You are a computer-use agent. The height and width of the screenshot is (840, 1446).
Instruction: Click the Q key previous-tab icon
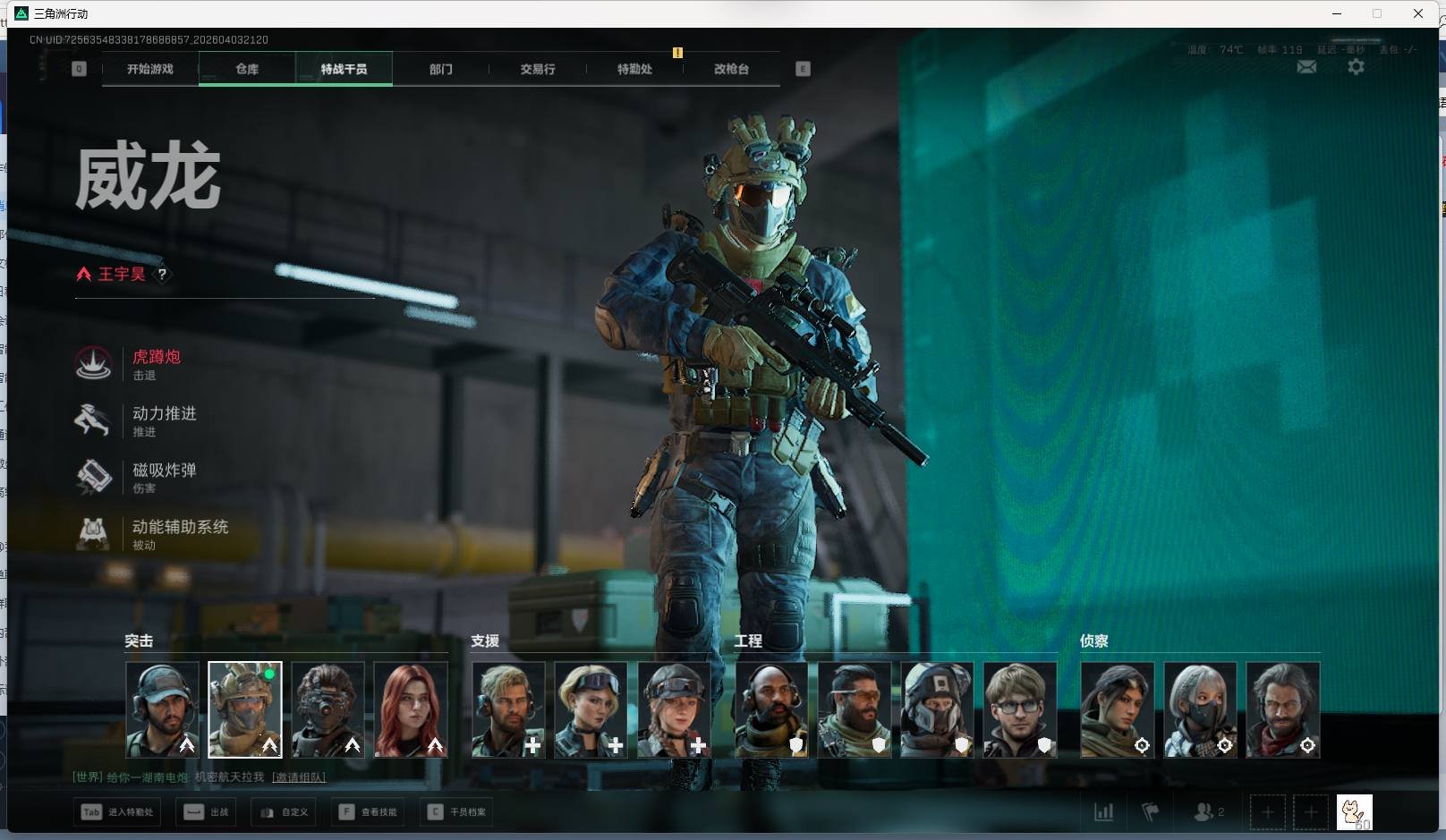tap(79, 69)
